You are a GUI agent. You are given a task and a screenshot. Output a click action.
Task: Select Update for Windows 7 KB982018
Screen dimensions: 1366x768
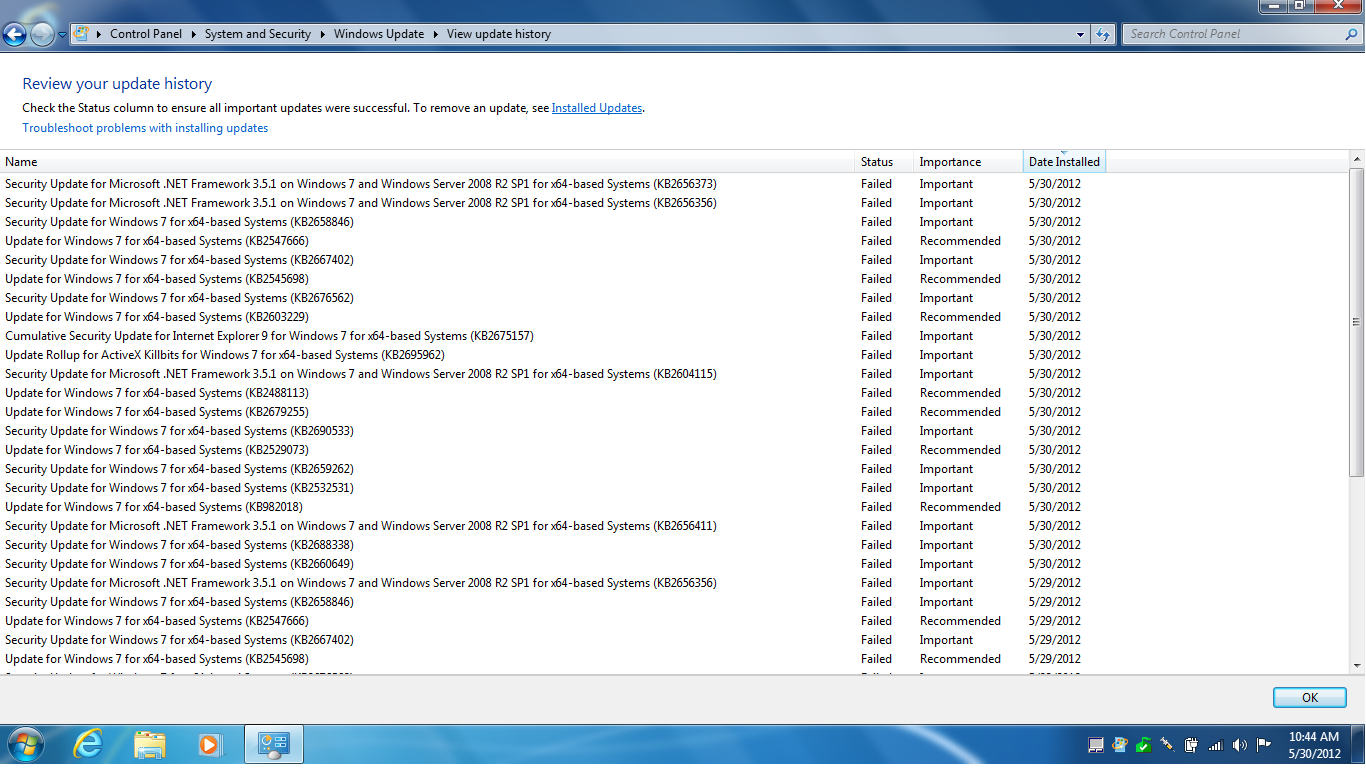click(x=553, y=507)
